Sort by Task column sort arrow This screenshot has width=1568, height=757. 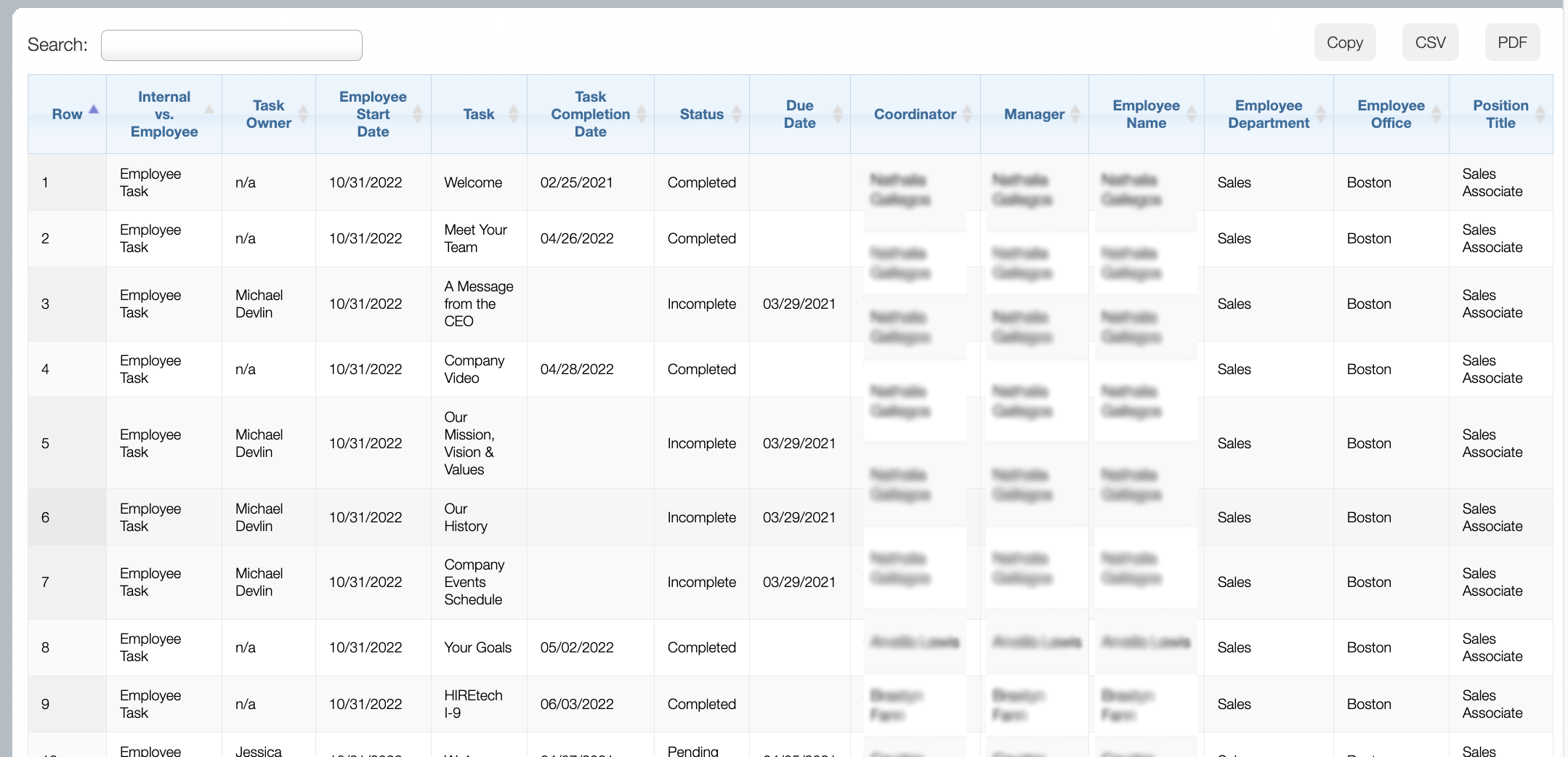click(514, 114)
